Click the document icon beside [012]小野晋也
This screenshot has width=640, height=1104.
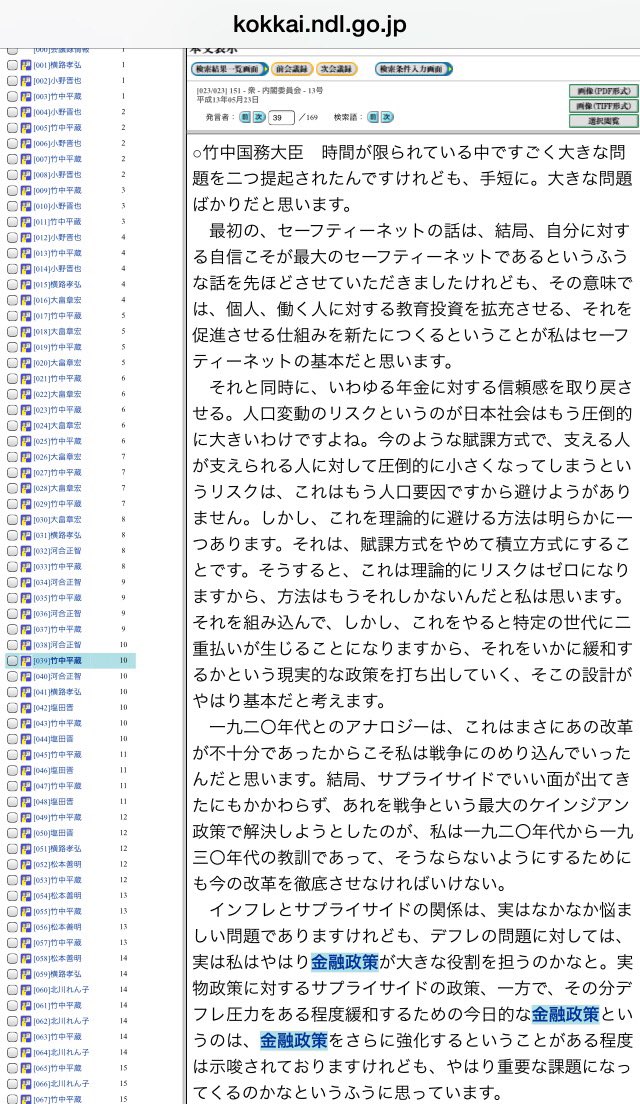coord(26,237)
